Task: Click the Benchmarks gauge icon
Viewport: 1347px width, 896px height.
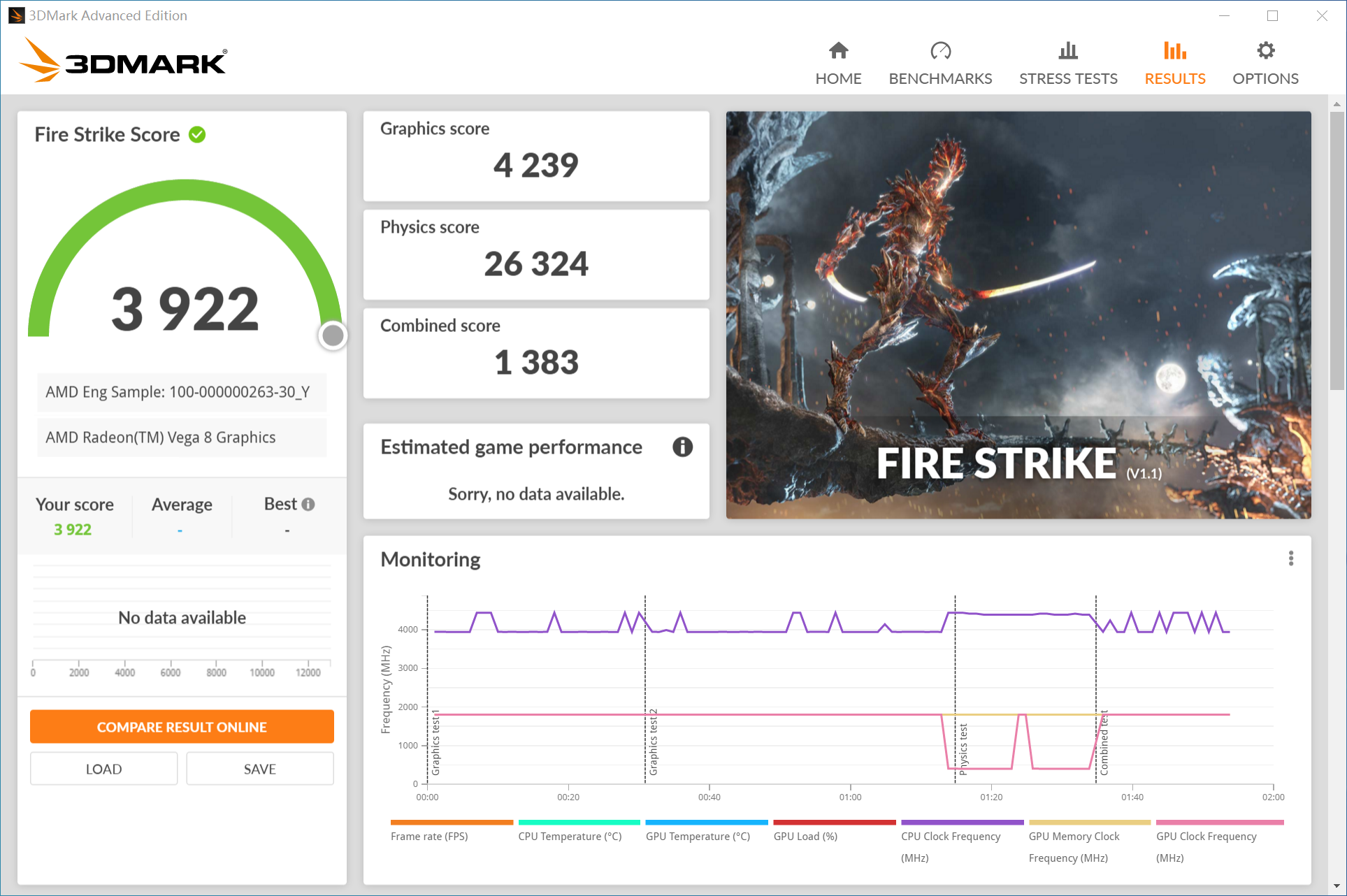Action: pyautogui.click(x=941, y=50)
